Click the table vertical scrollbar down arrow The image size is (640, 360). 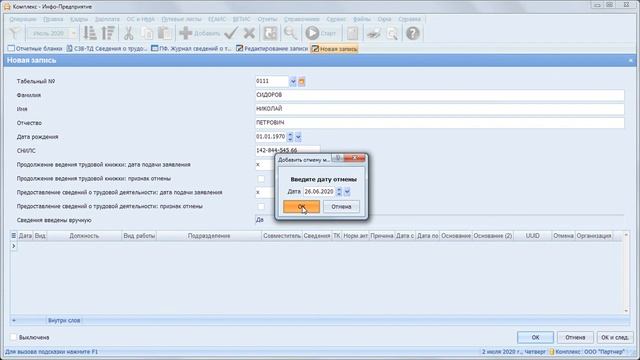[626, 311]
